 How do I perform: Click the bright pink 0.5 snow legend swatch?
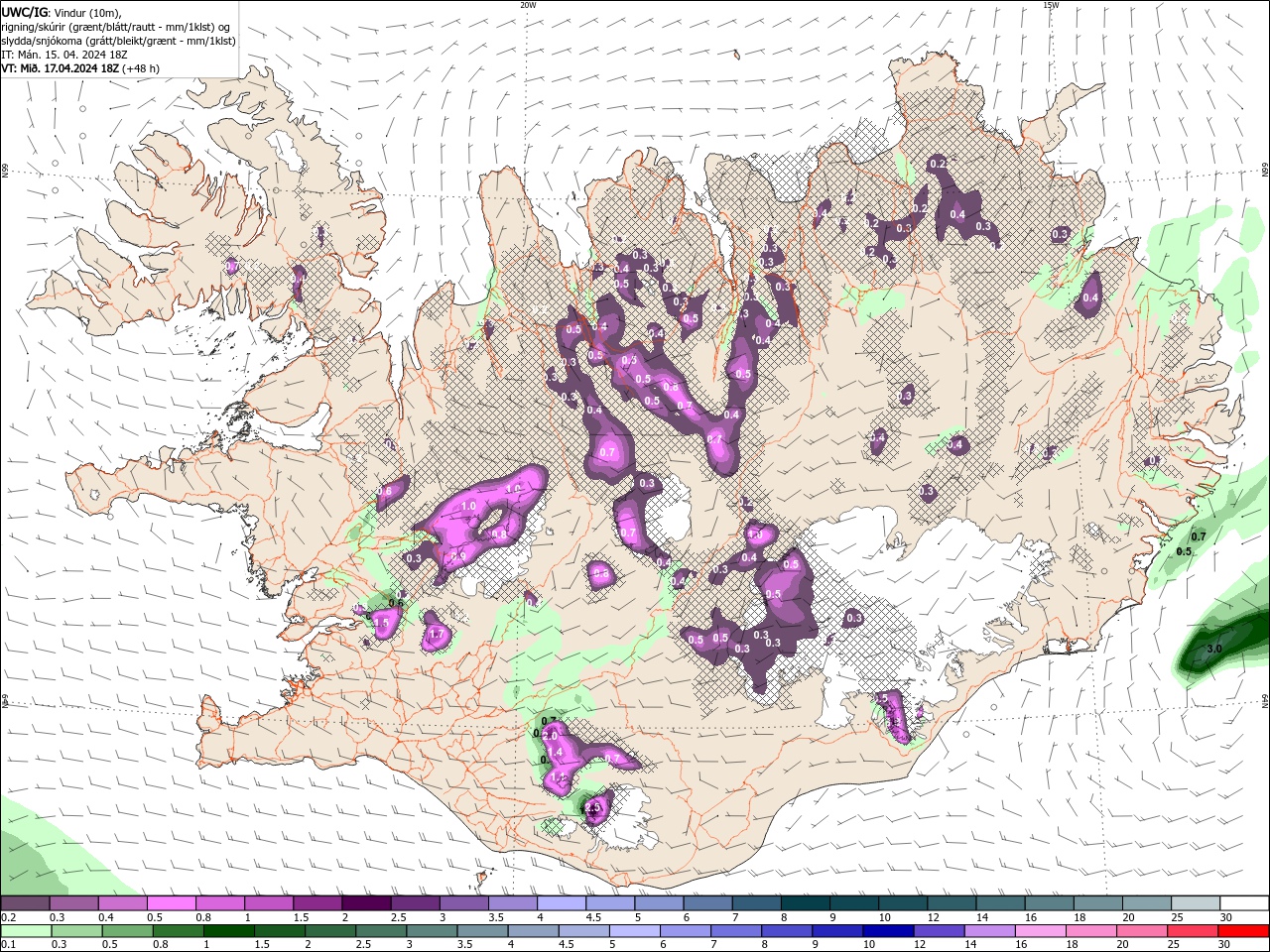coord(172,903)
